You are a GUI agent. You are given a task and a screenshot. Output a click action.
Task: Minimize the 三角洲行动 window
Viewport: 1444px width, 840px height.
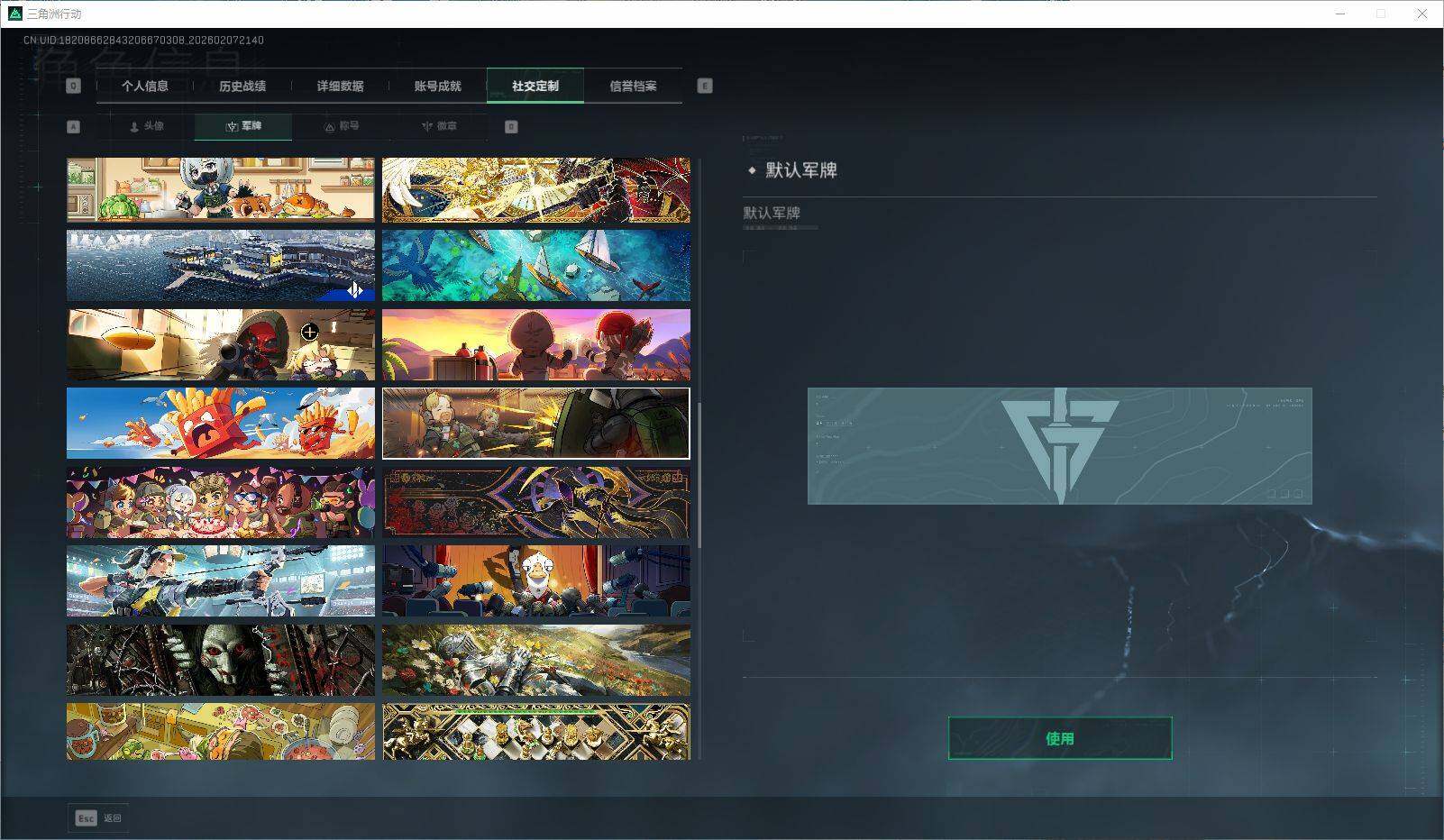pyautogui.click(x=1341, y=14)
